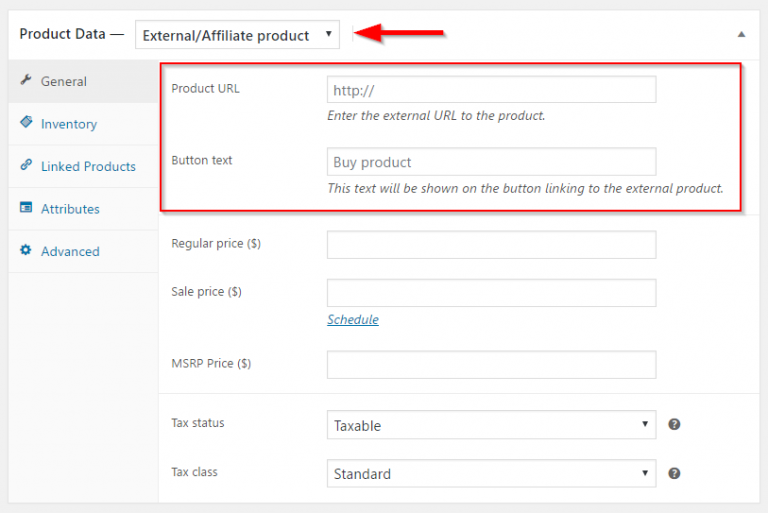Collapse the Product Data panel arrow

coord(741,34)
